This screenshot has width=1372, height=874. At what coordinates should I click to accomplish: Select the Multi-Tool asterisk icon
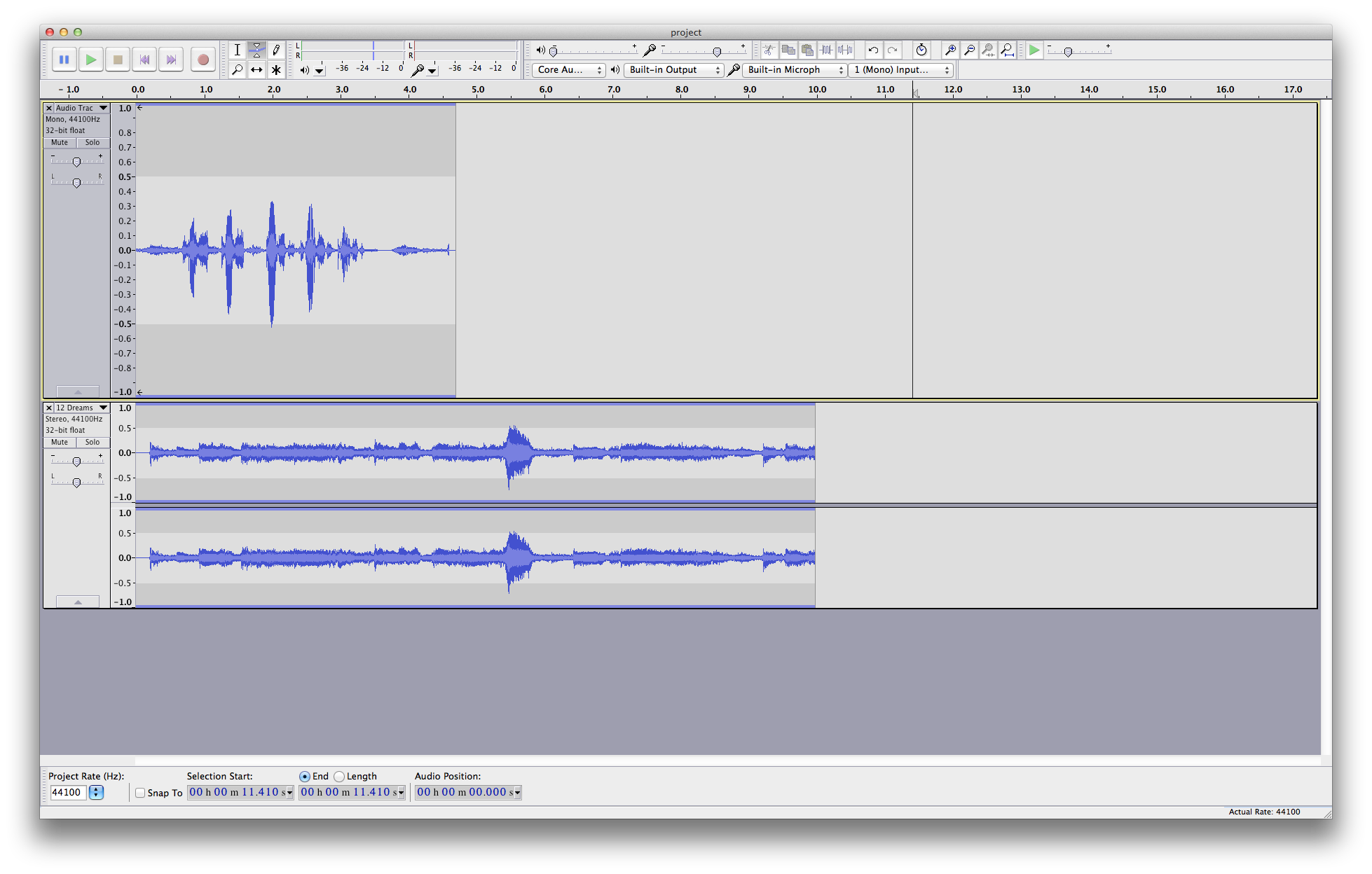pos(276,69)
